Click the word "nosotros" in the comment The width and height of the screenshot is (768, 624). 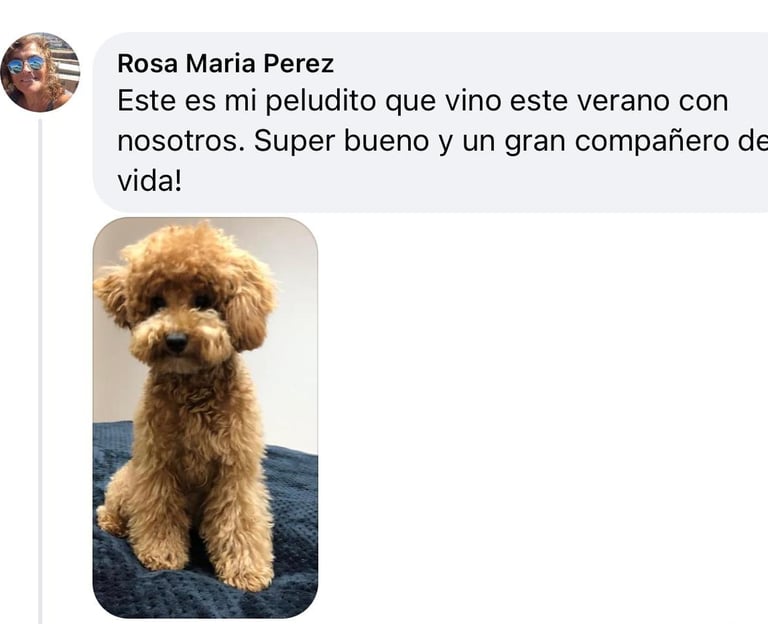click(180, 142)
